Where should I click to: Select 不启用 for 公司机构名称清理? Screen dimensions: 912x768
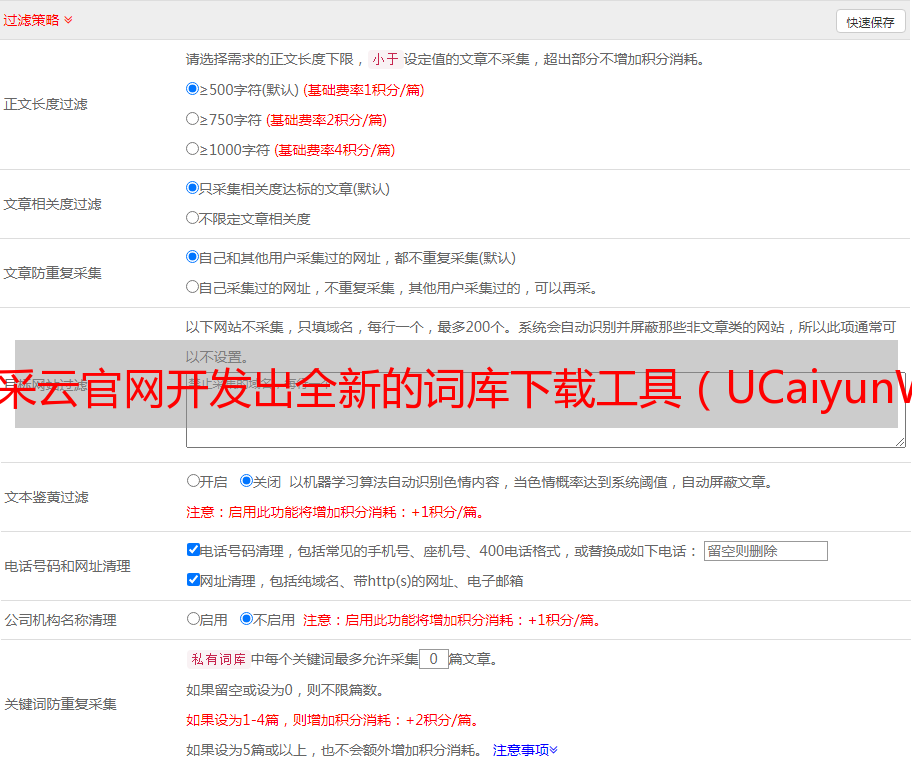pyautogui.click(x=247, y=618)
